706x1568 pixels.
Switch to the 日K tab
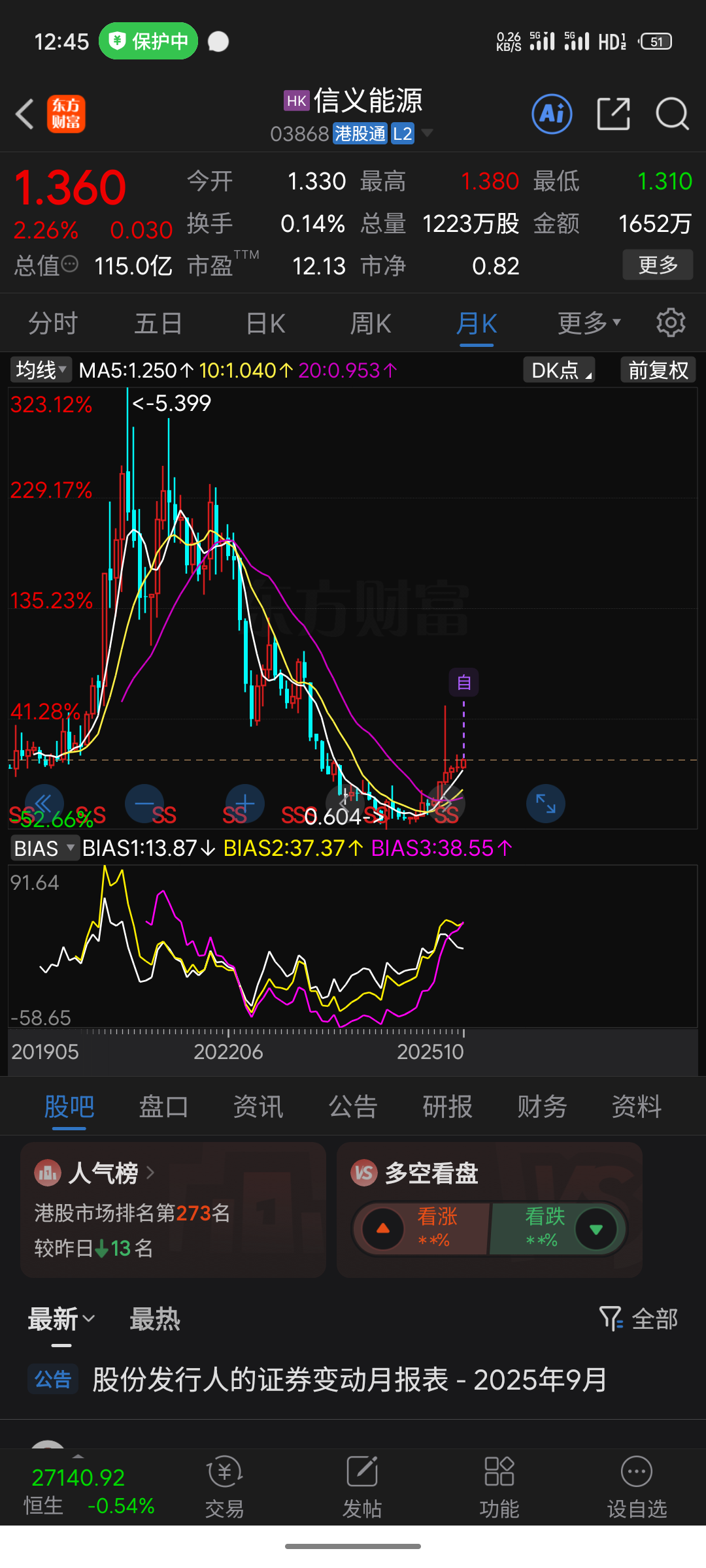pyautogui.click(x=265, y=323)
